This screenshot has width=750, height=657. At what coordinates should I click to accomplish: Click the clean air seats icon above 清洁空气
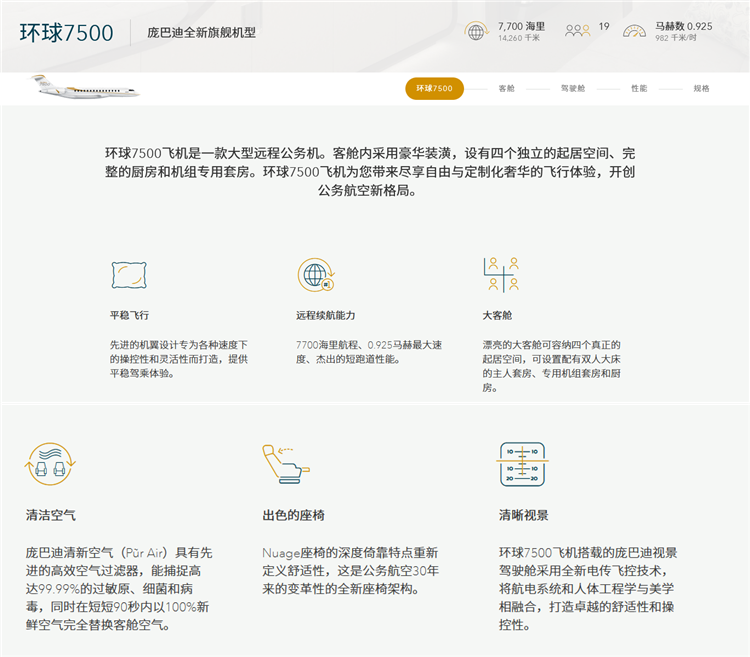50,464
